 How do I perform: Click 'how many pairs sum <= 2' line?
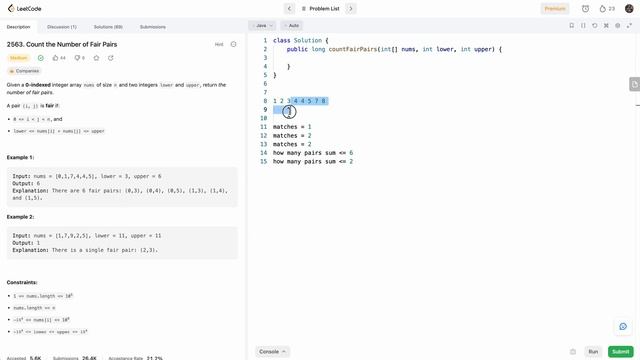pos(313,162)
